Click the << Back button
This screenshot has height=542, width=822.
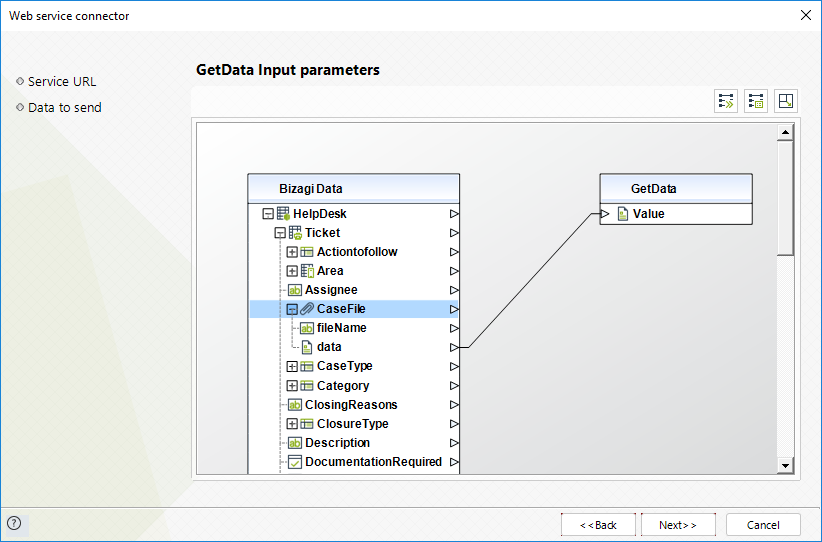point(598,525)
